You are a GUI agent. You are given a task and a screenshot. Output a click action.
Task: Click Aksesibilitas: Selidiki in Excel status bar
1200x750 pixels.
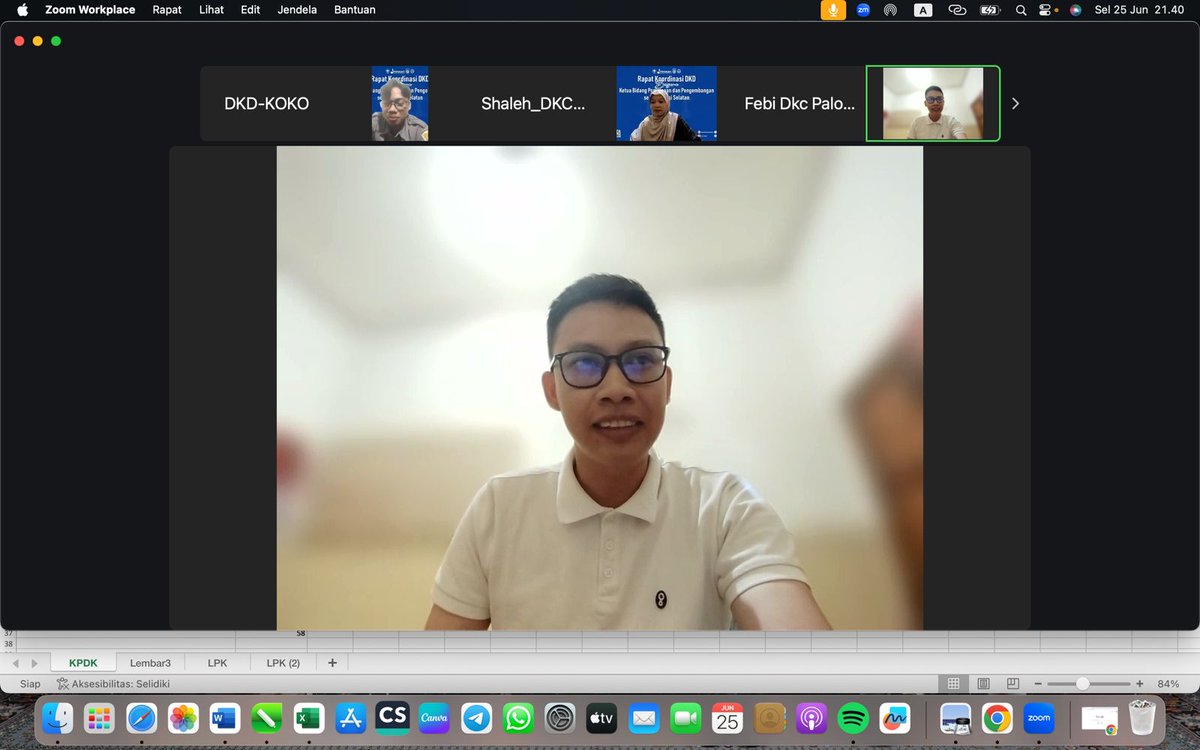pyautogui.click(x=113, y=684)
